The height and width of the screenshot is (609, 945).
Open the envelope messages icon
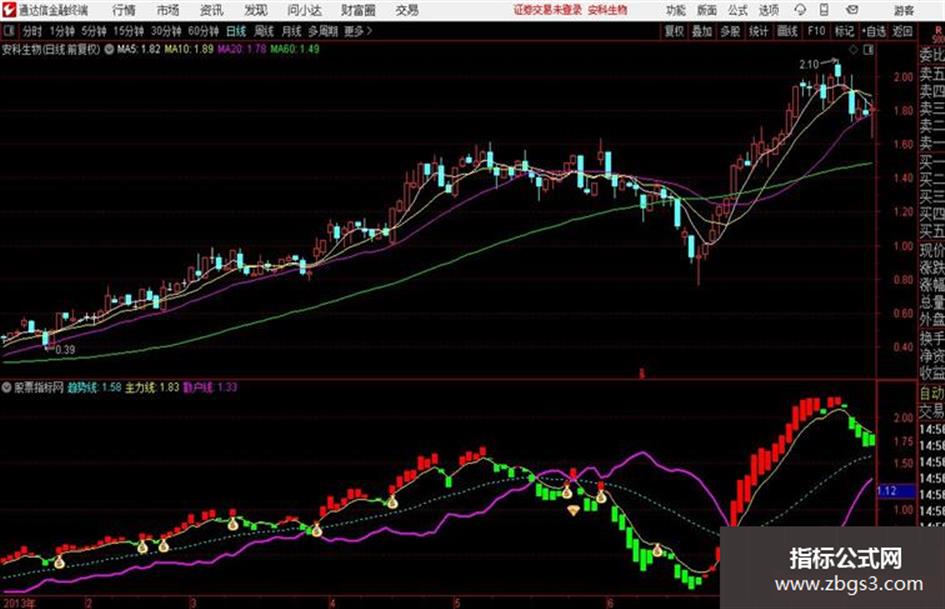point(852,10)
